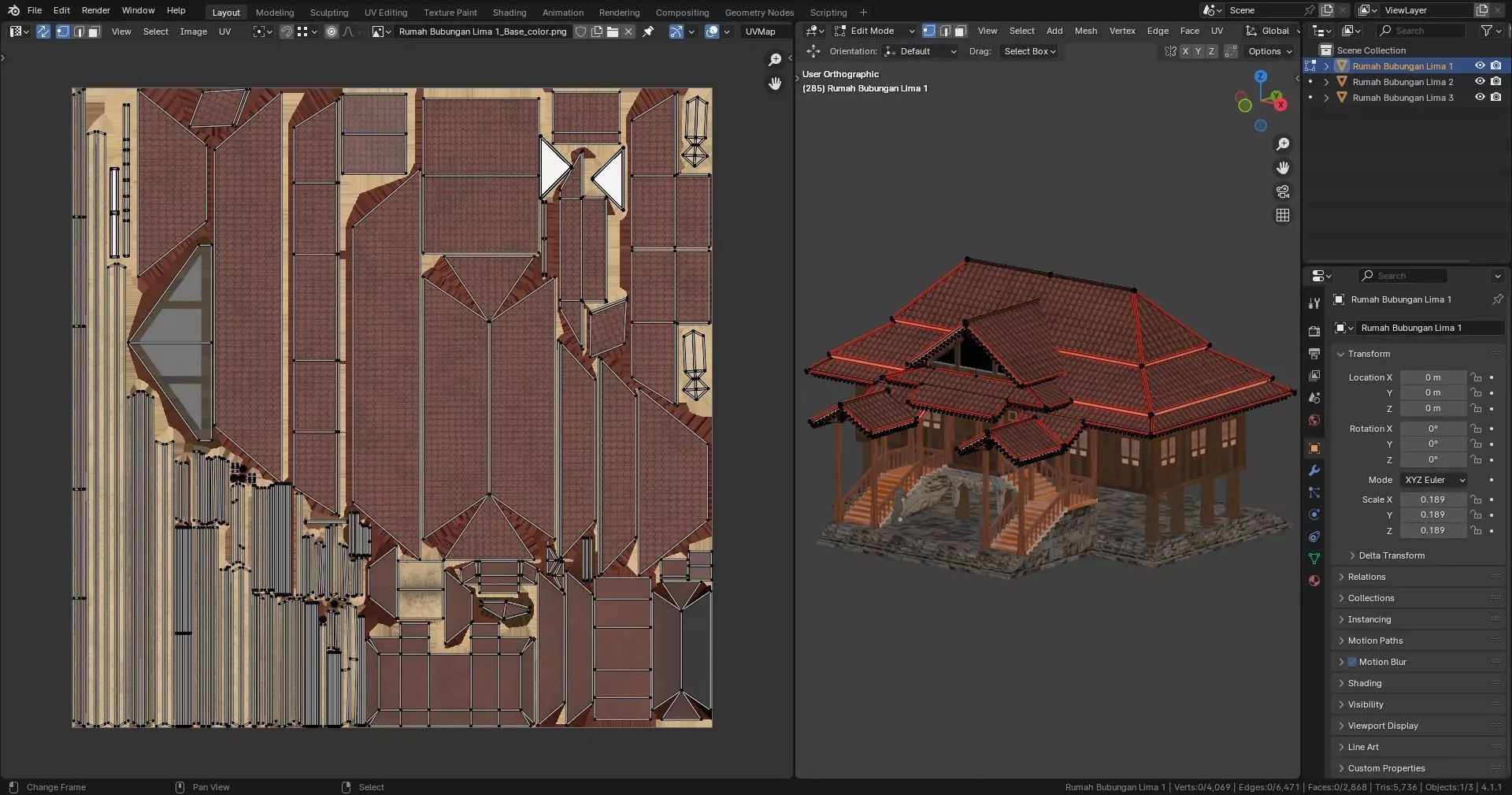Viewport: 1512px width, 795px height.
Task: Click the fake user shield icon
Action: pos(580,32)
